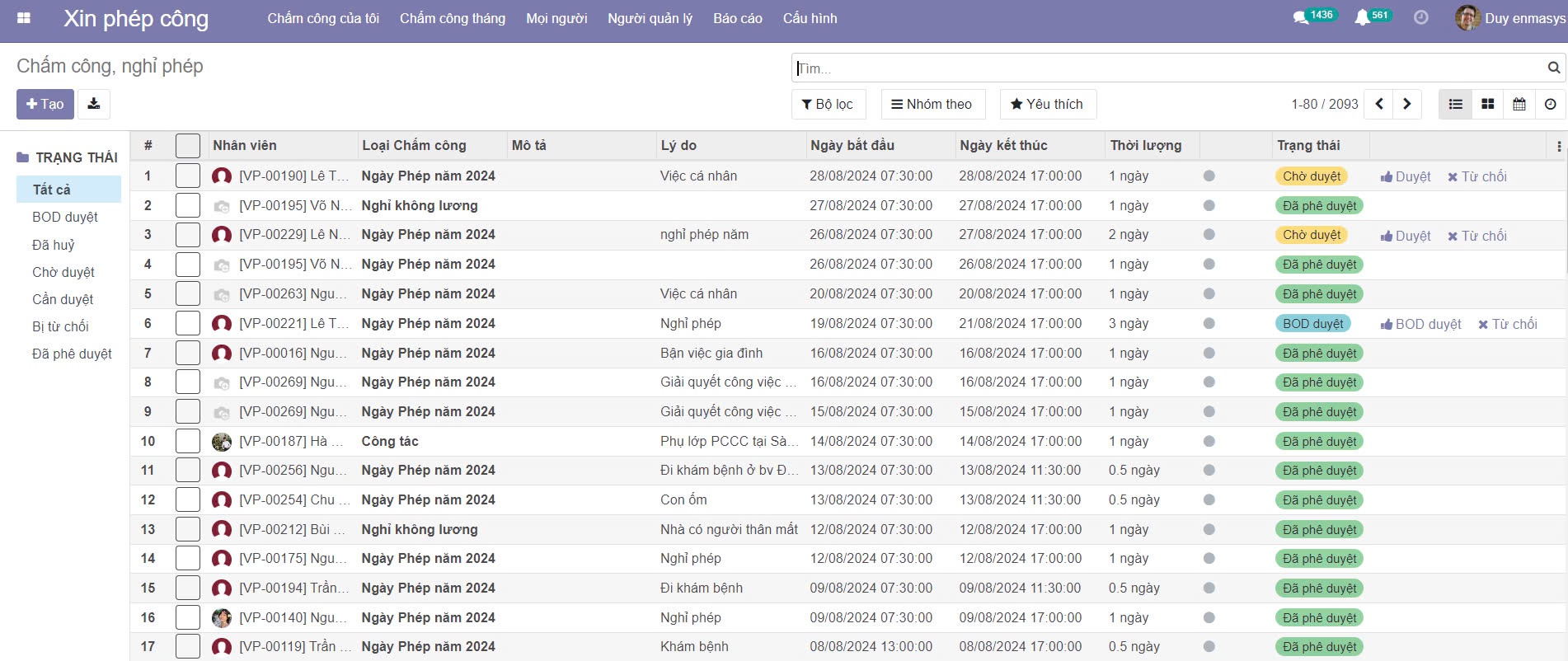Check the checkbox for row 1
This screenshot has height=661, width=1568.
[188, 176]
